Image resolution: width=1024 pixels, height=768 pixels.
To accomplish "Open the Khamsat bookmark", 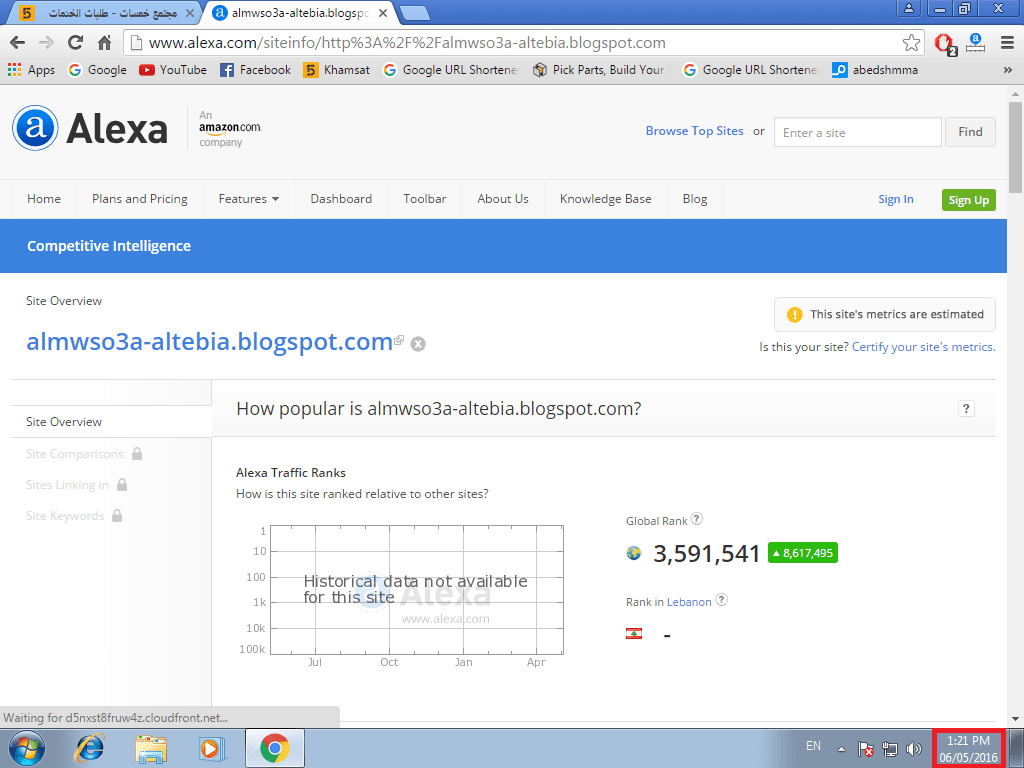I will pyautogui.click(x=337, y=70).
